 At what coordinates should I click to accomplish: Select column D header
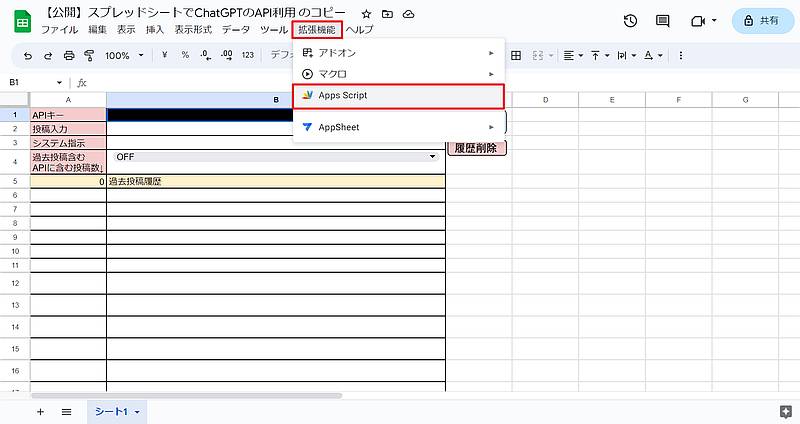pos(545,99)
